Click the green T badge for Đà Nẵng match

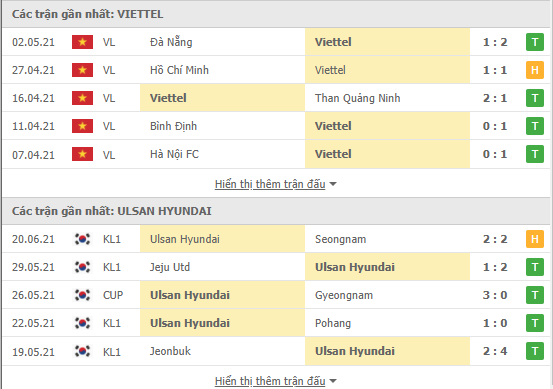[535, 42]
